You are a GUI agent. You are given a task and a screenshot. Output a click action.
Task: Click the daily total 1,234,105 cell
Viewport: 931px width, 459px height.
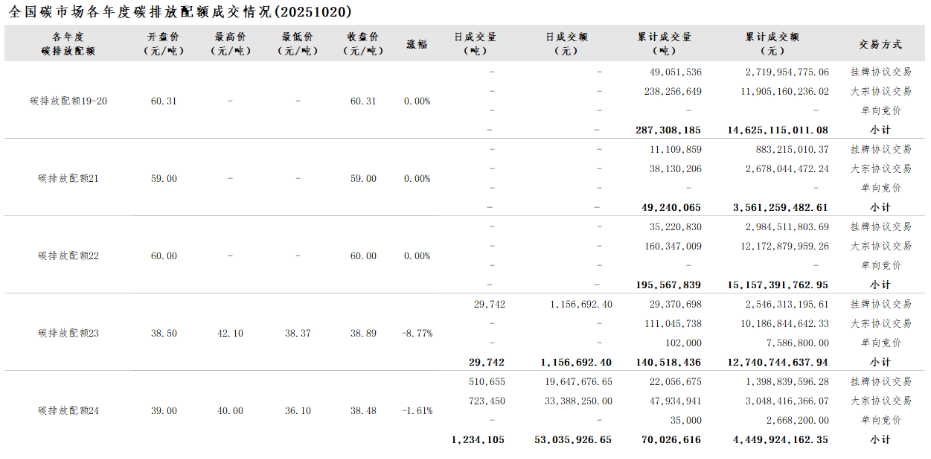pos(478,439)
